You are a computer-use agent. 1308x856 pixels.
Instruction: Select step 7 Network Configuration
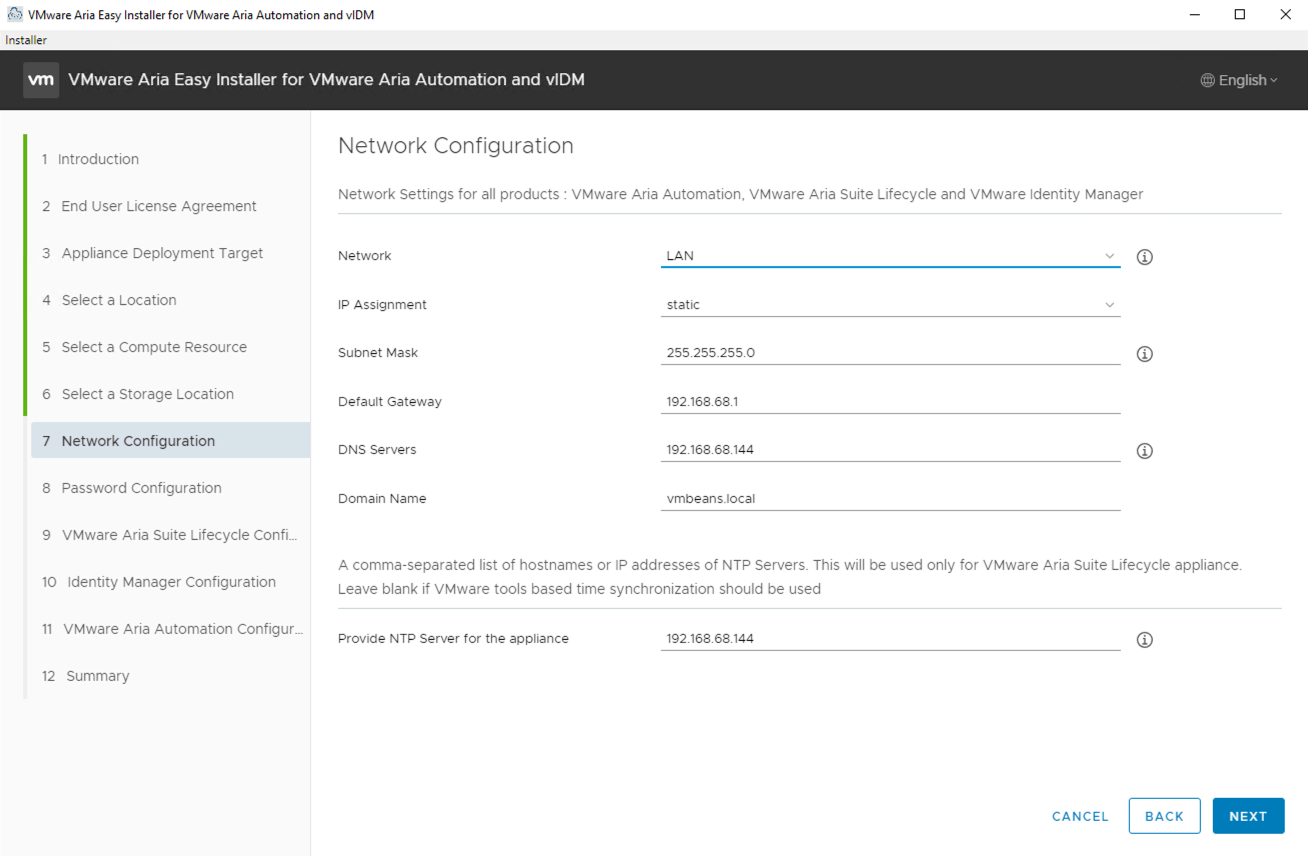tap(170, 441)
